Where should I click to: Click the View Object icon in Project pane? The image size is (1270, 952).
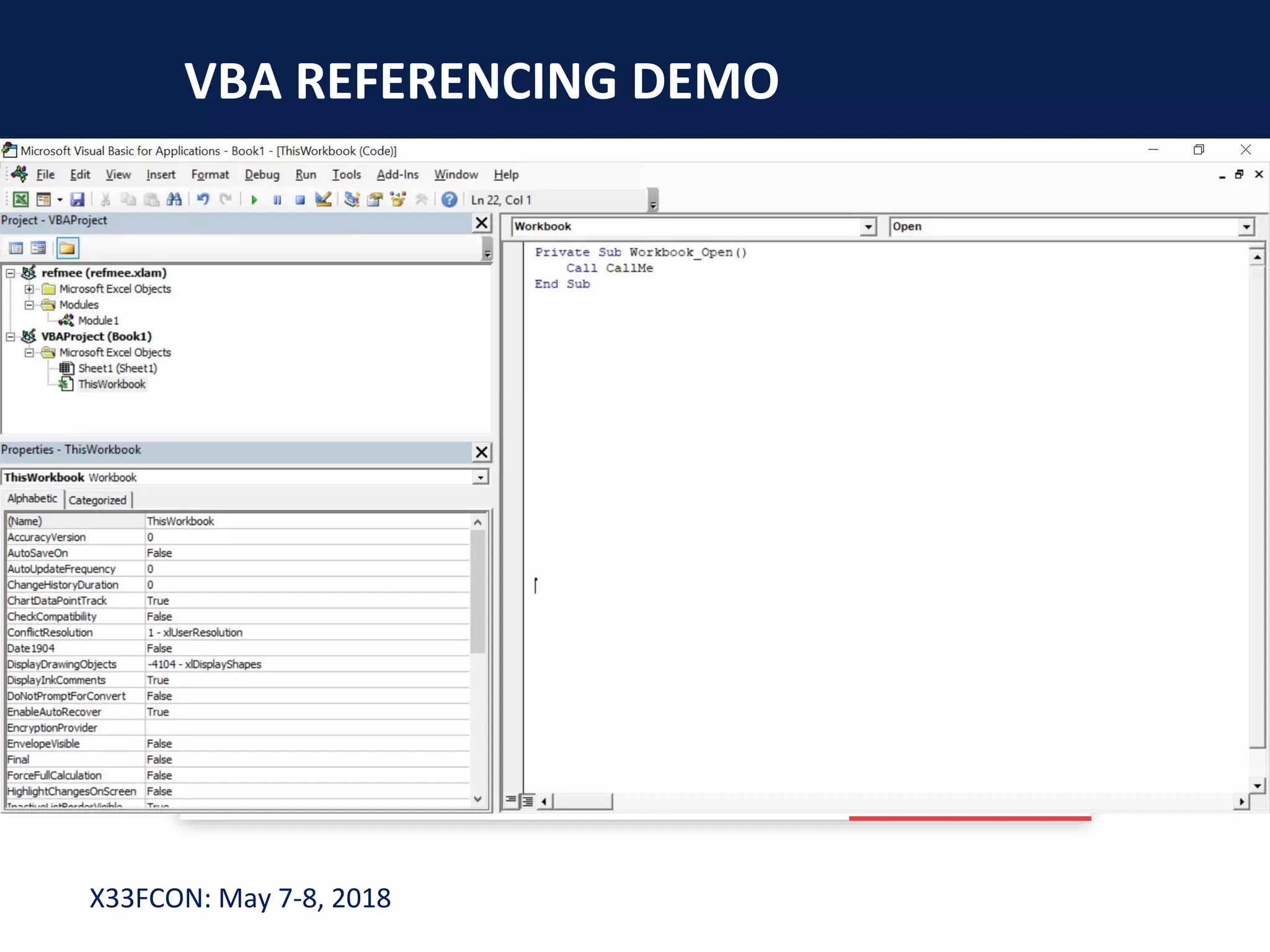(38, 249)
